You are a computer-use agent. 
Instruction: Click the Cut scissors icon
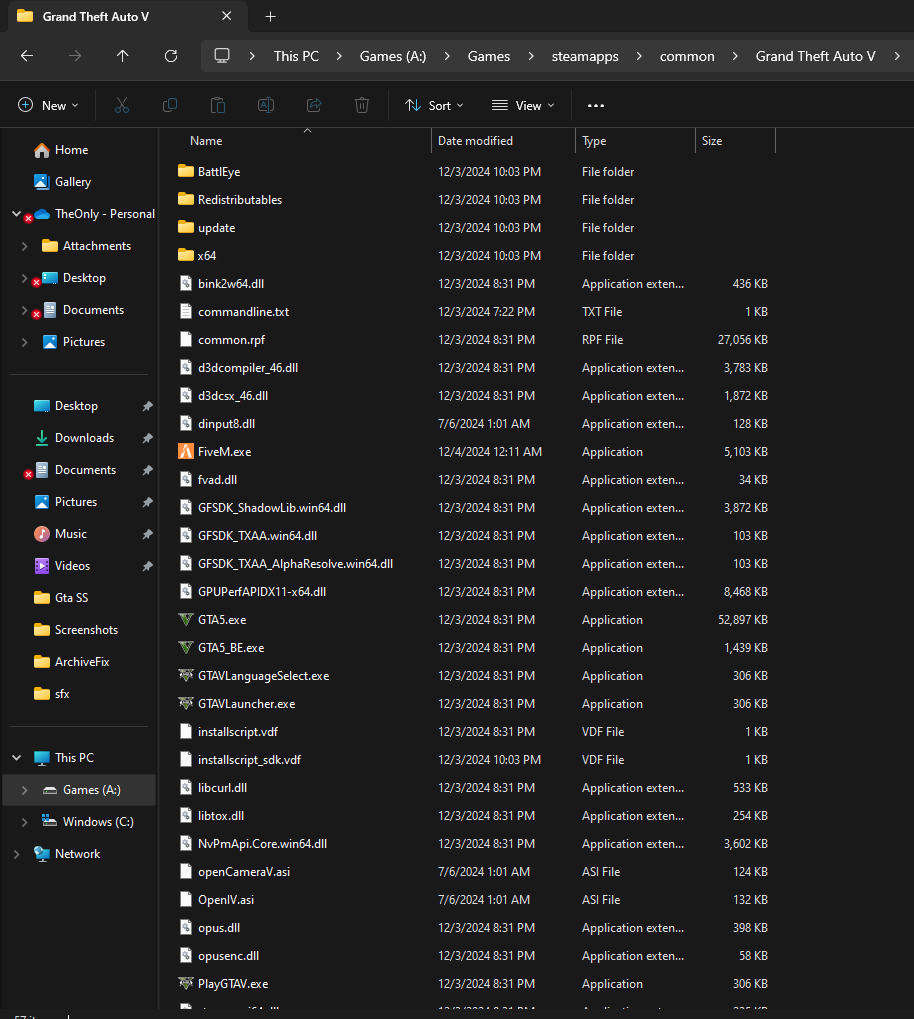122,105
